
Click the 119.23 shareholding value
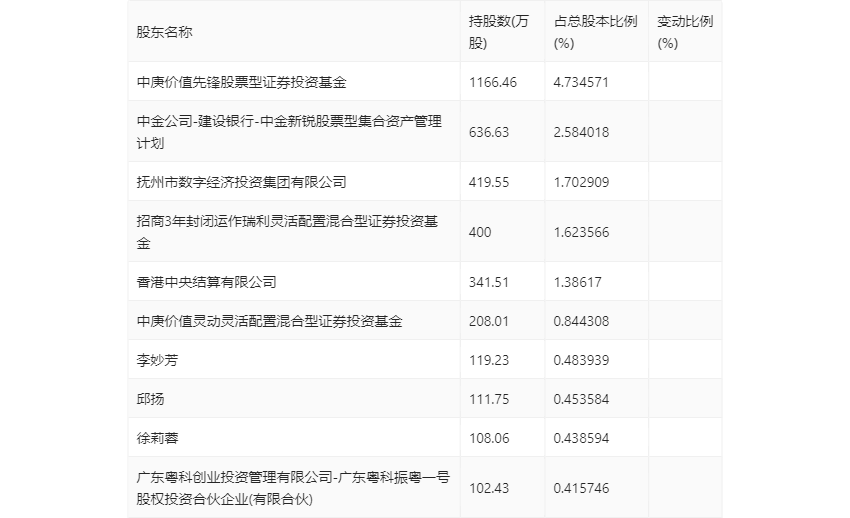(x=489, y=360)
